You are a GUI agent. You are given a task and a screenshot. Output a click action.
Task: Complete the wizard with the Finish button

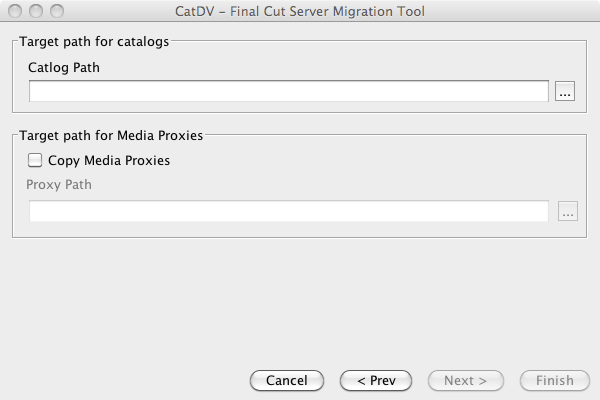point(555,380)
